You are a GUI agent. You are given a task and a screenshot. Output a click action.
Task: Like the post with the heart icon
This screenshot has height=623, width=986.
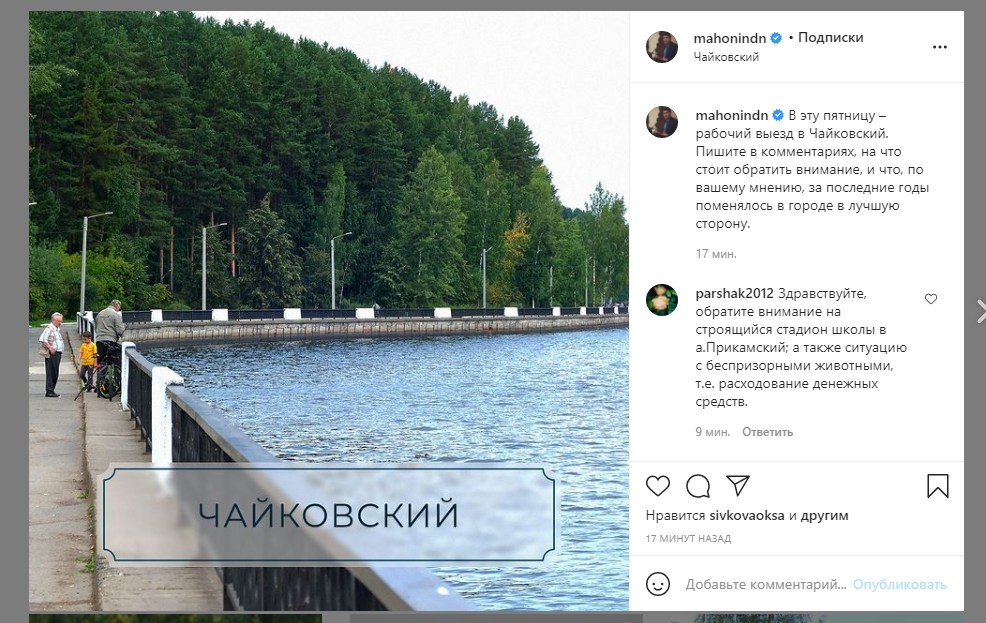pos(658,486)
